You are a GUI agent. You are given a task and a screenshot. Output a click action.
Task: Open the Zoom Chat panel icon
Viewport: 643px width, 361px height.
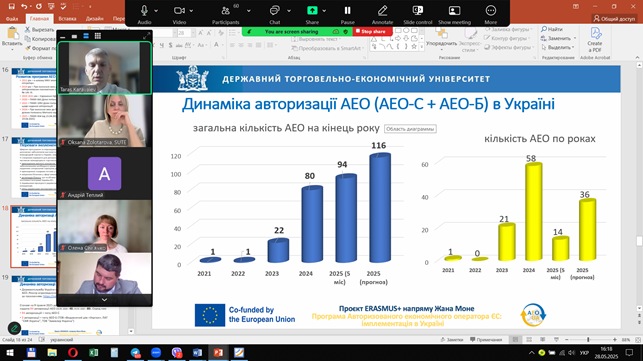(275, 11)
